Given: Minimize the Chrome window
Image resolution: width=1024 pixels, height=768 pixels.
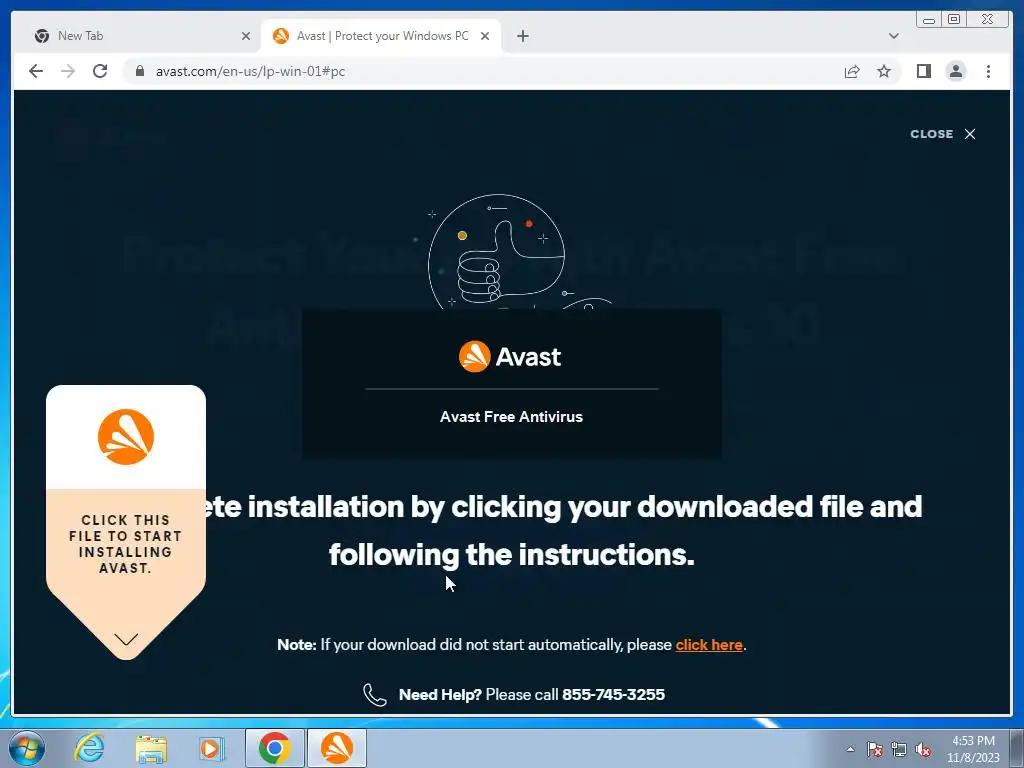Looking at the screenshot, I should (929, 20).
